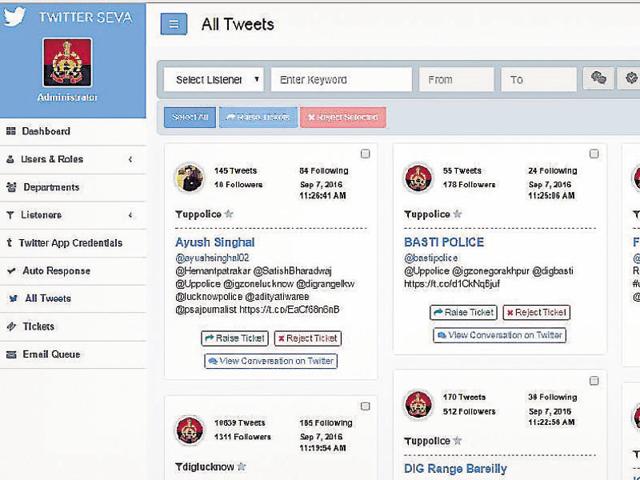Image resolution: width=640 pixels, height=480 pixels.
Task: Click the badge icon button after To field
Action: point(629,78)
